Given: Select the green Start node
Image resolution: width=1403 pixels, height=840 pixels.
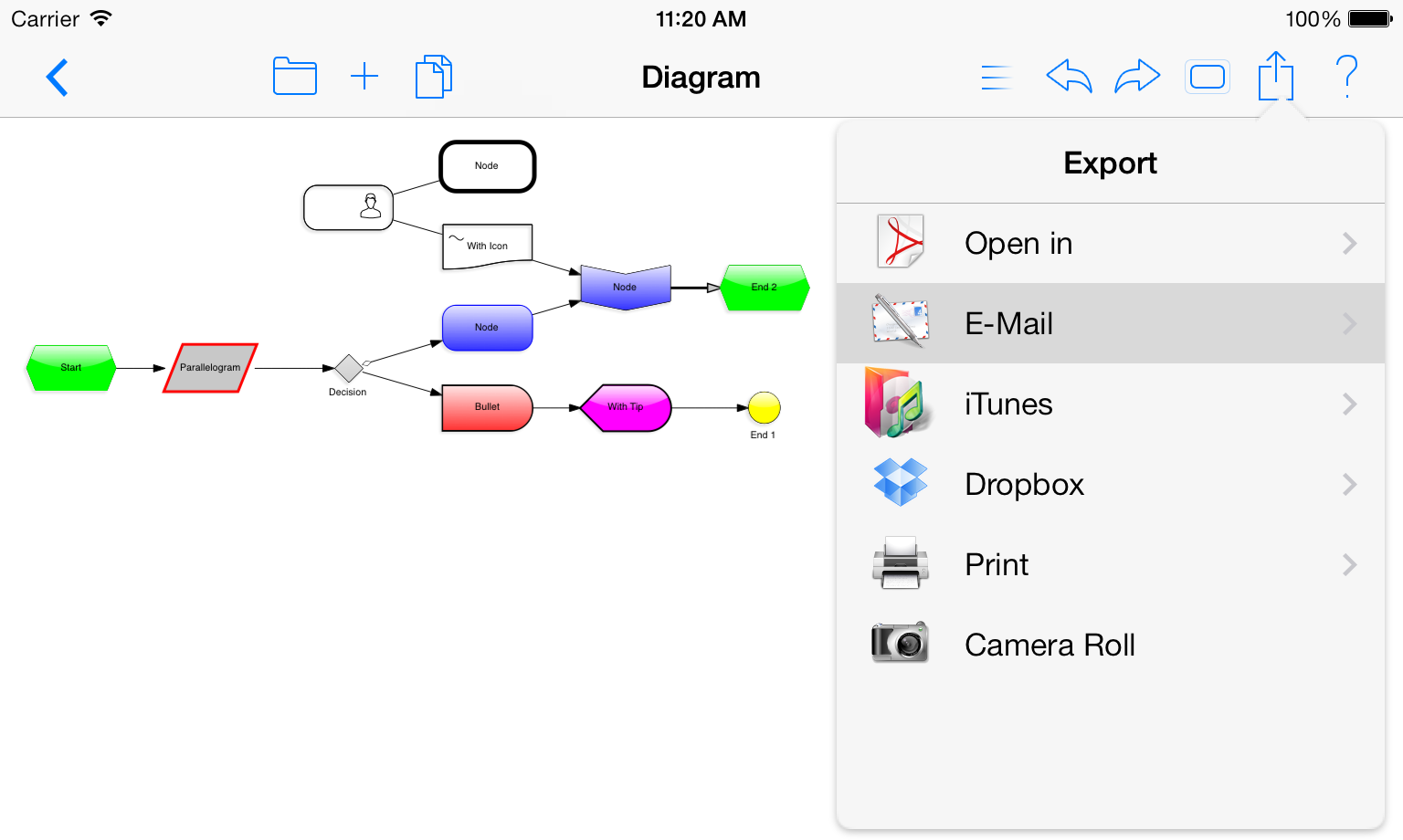Looking at the screenshot, I should click(x=71, y=368).
